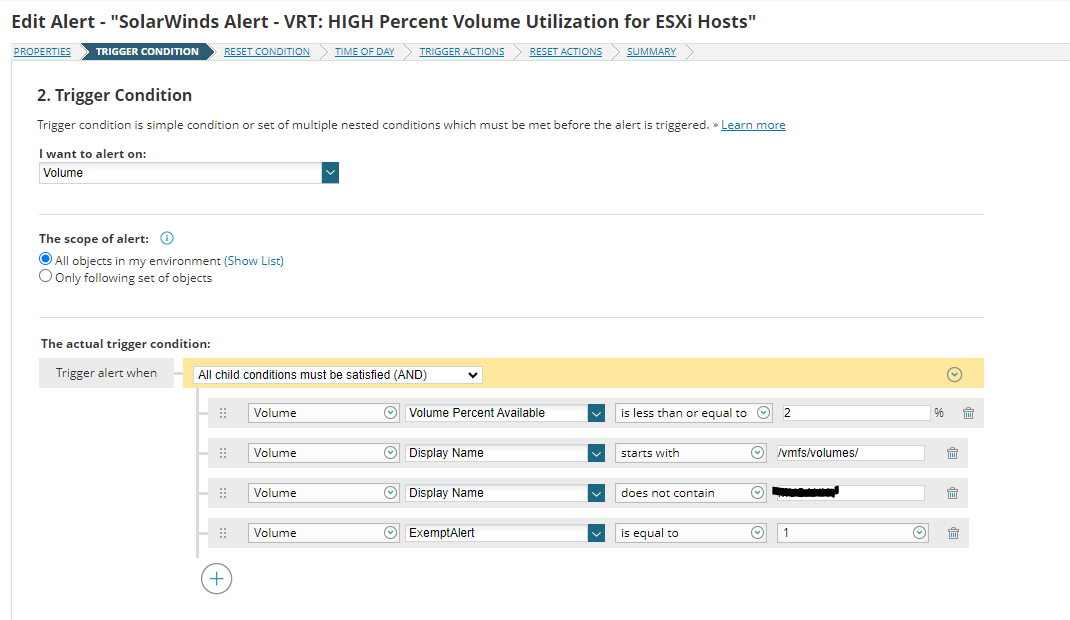Open Volume object dropdown in ExemptAlert row
Image resolution: width=1070 pixels, height=620 pixels.
323,533
